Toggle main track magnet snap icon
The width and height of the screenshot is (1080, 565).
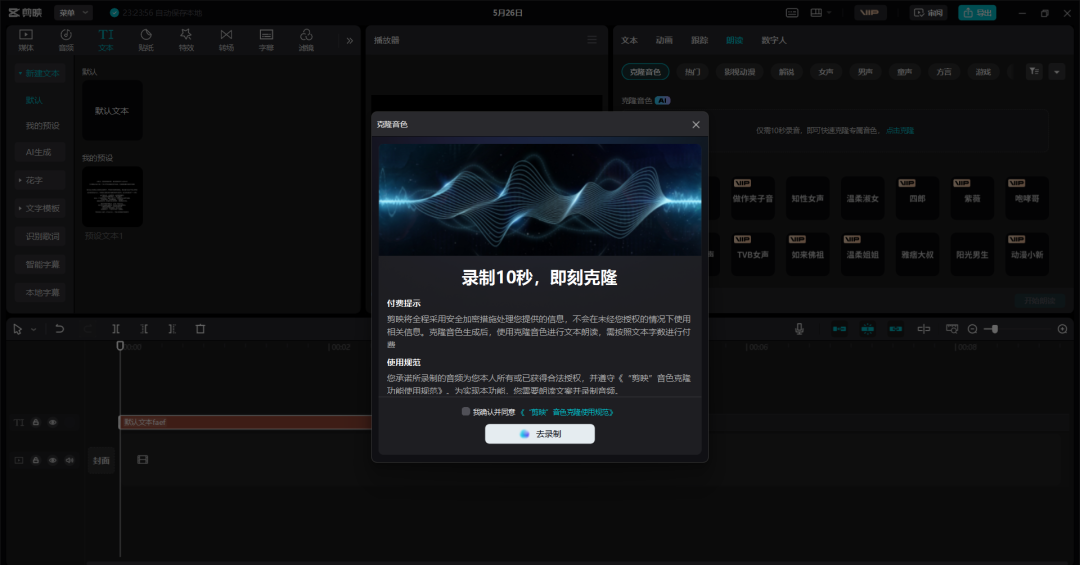coord(840,329)
